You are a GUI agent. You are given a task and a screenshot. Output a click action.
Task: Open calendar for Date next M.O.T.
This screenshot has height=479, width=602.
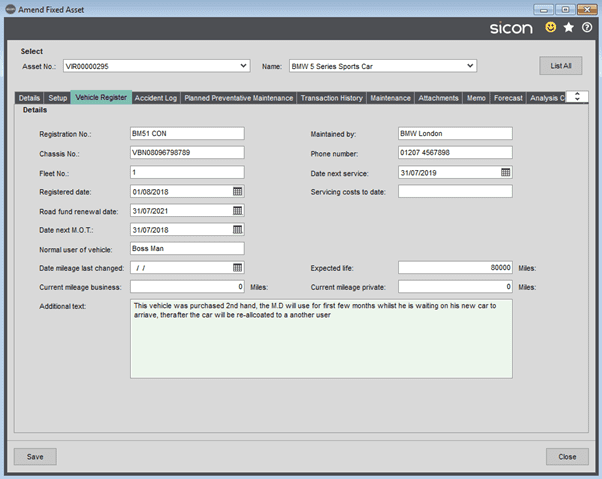pyautogui.click(x=238, y=230)
